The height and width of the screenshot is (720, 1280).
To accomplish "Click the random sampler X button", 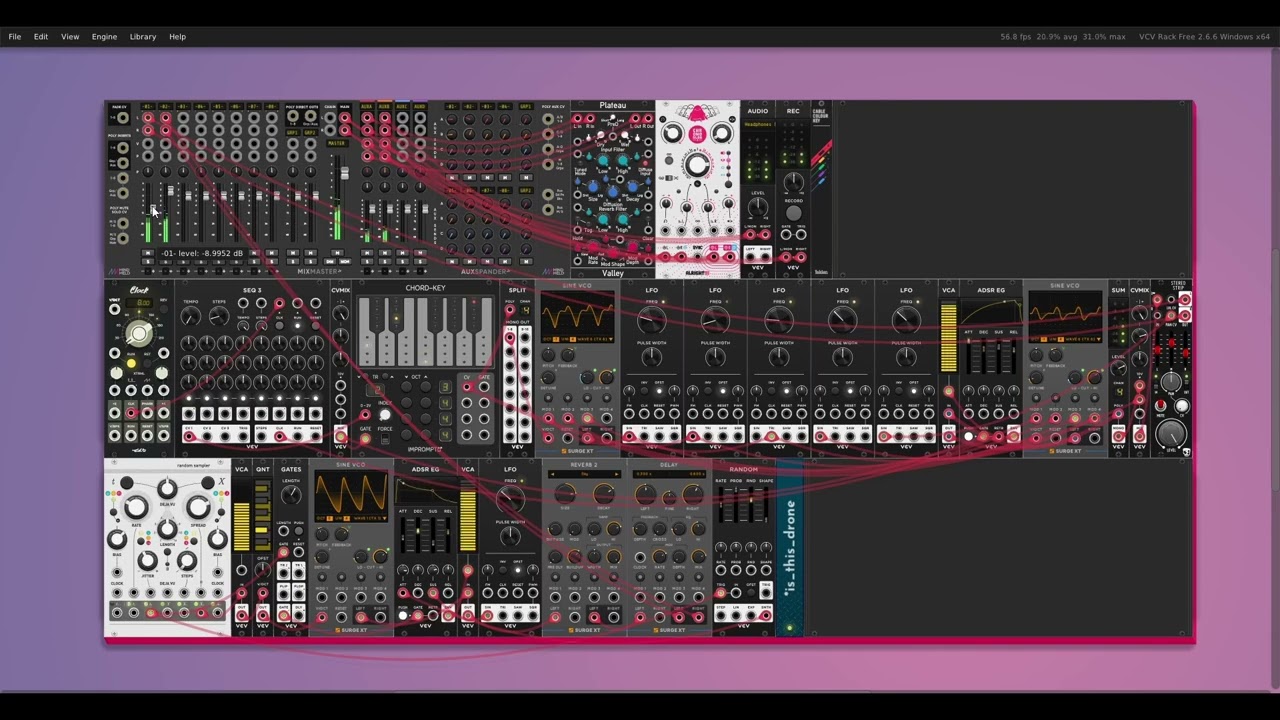I will [x=207, y=482].
